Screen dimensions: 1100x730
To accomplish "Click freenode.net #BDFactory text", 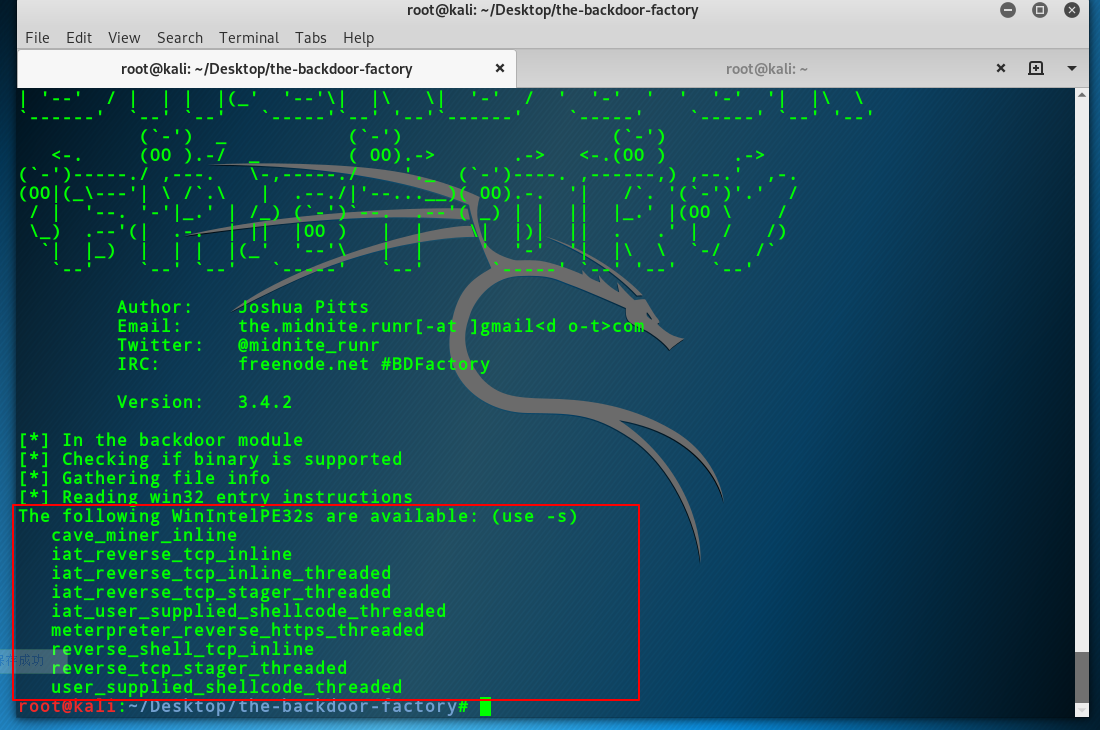I will click(363, 365).
